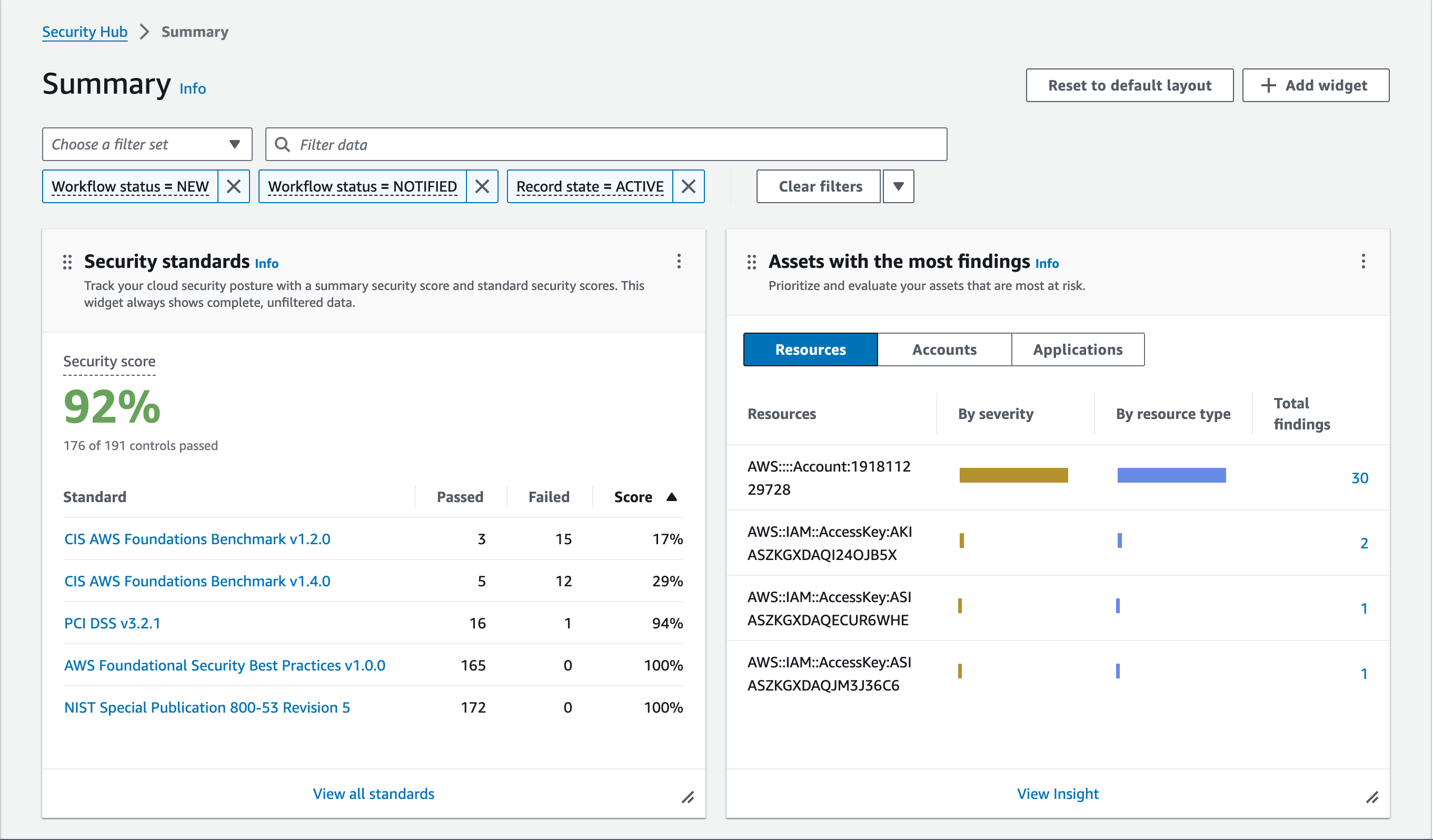Click the Standard column header
The image size is (1433, 840).
94,497
